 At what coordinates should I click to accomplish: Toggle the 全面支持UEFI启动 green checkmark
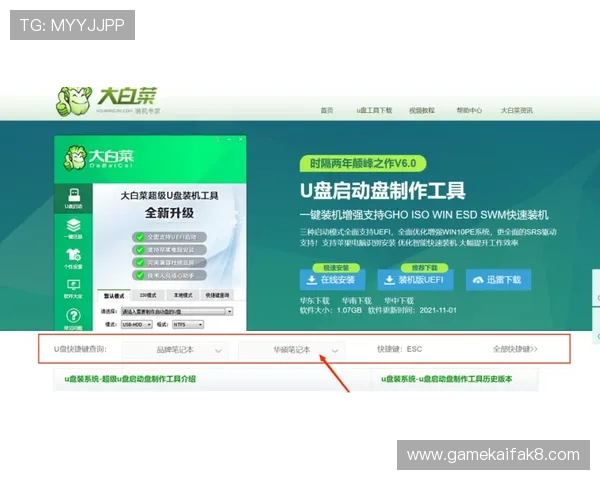(x=140, y=237)
